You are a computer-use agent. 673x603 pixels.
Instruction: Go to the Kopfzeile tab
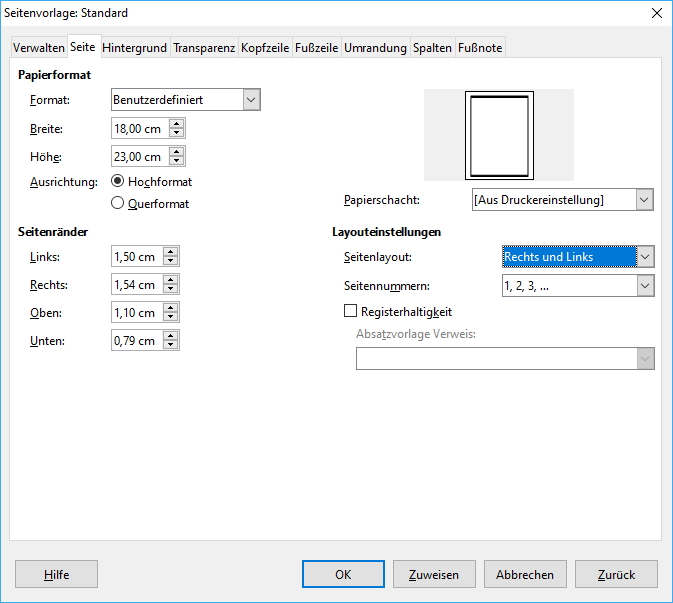(265, 48)
